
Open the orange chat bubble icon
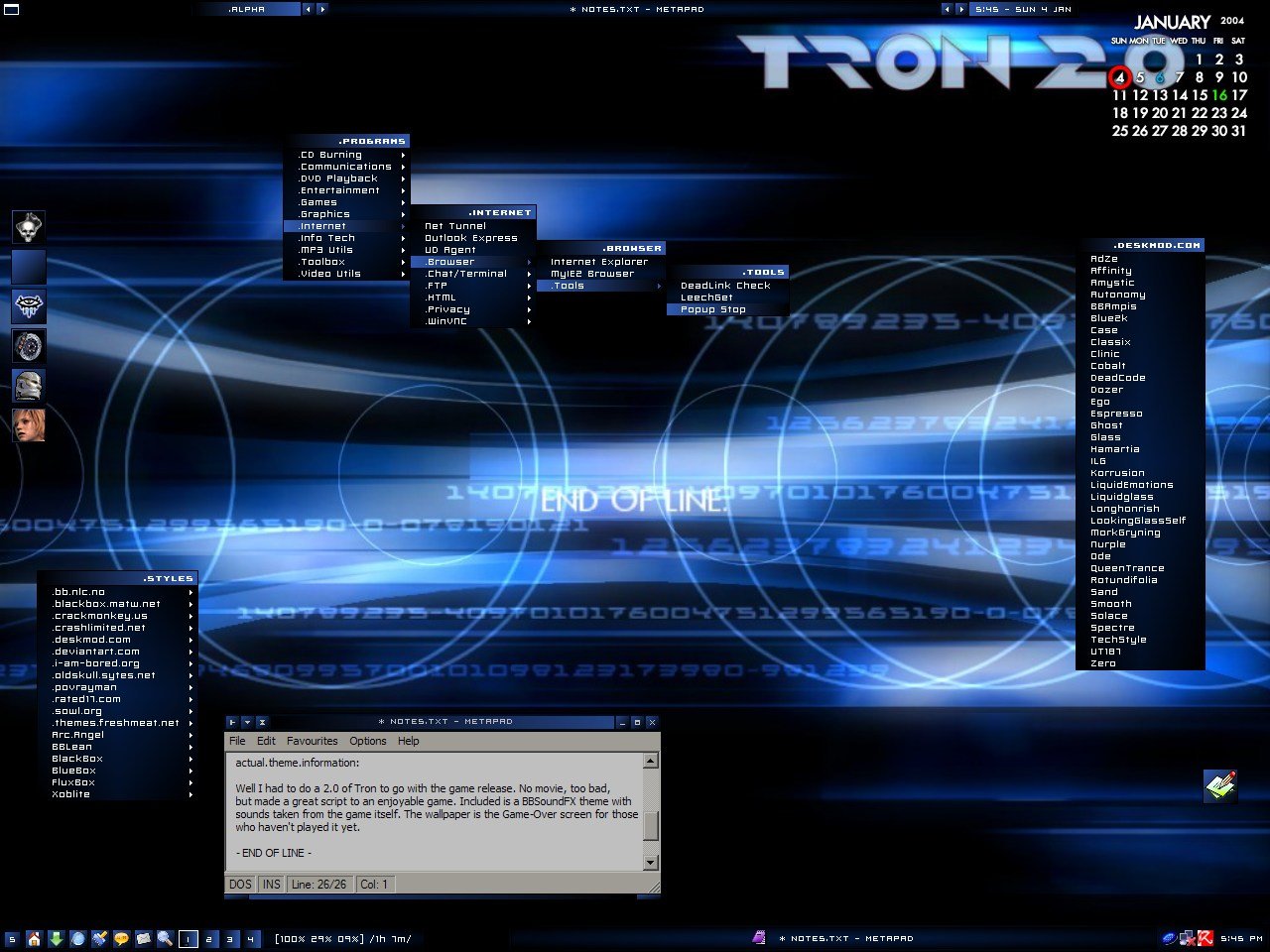point(121,938)
